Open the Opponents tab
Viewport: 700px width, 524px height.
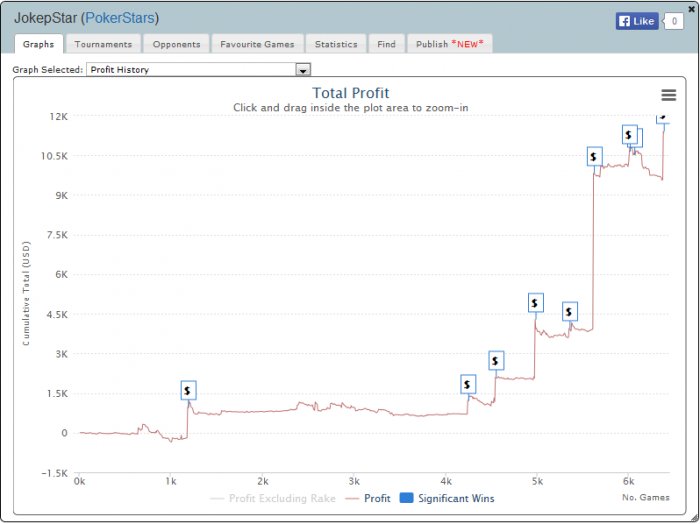tap(176, 44)
